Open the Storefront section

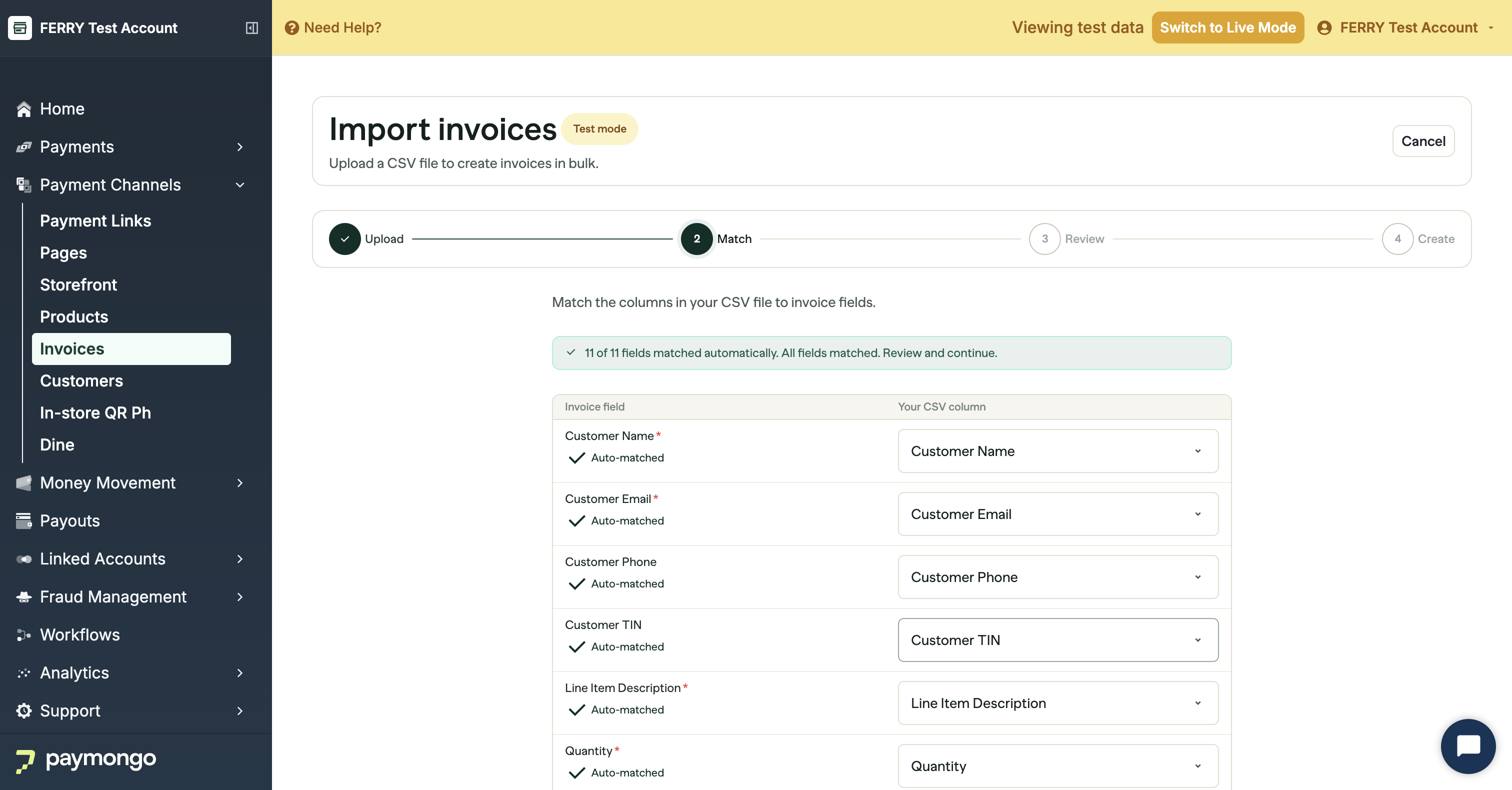[78, 284]
